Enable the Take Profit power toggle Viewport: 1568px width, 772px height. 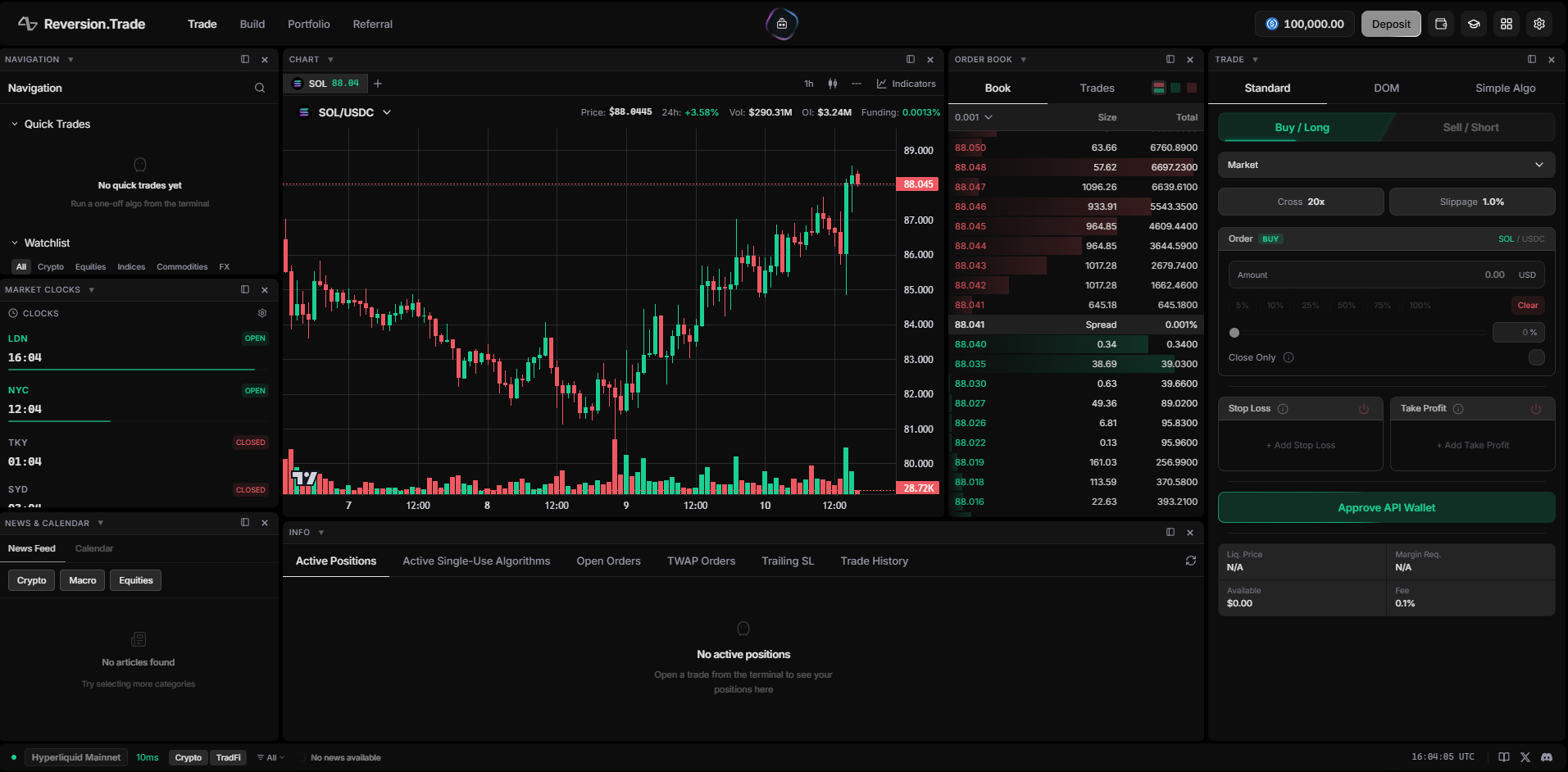click(x=1535, y=408)
